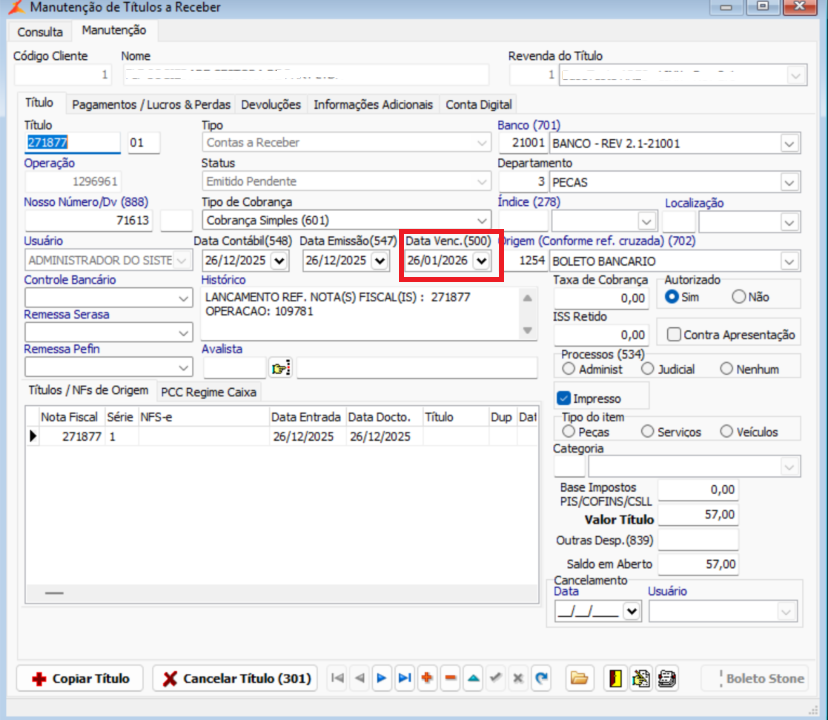Open the Consulta tab
828x720 pixels.
coord(40,32)
